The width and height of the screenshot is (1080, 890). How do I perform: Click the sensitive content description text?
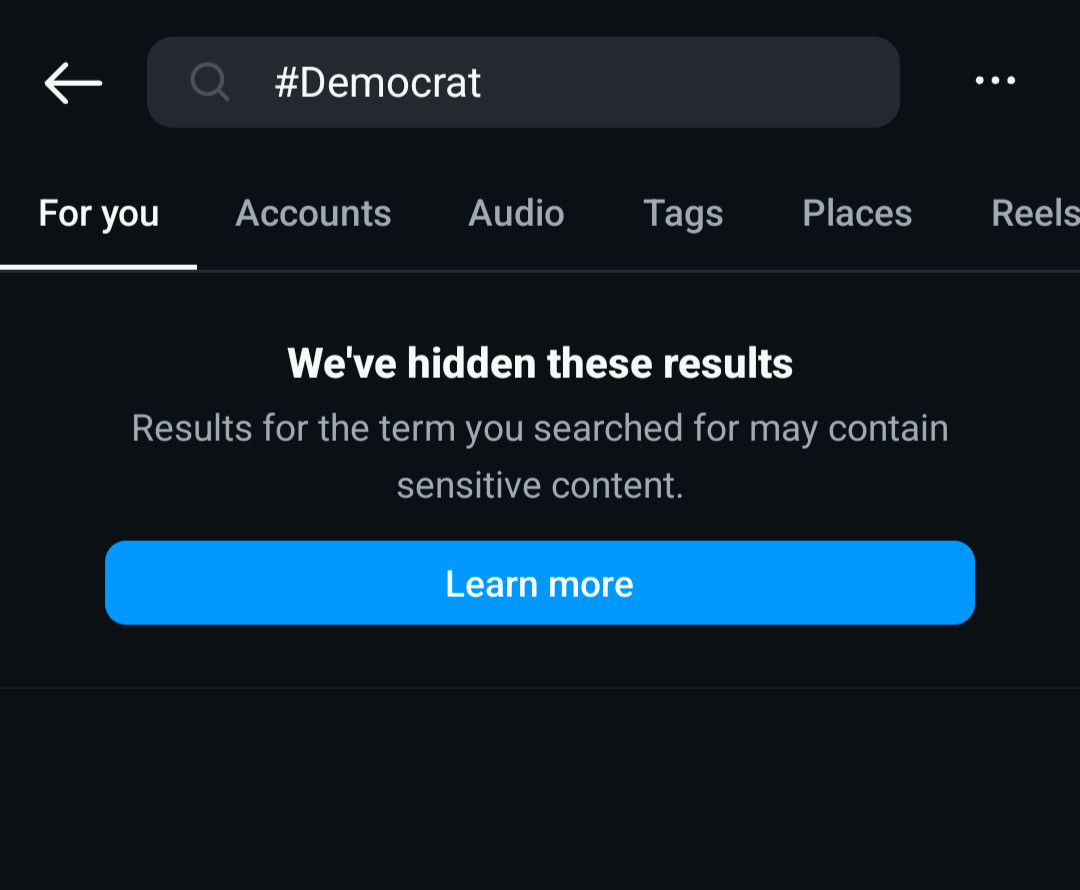click(x=540, y=457)
